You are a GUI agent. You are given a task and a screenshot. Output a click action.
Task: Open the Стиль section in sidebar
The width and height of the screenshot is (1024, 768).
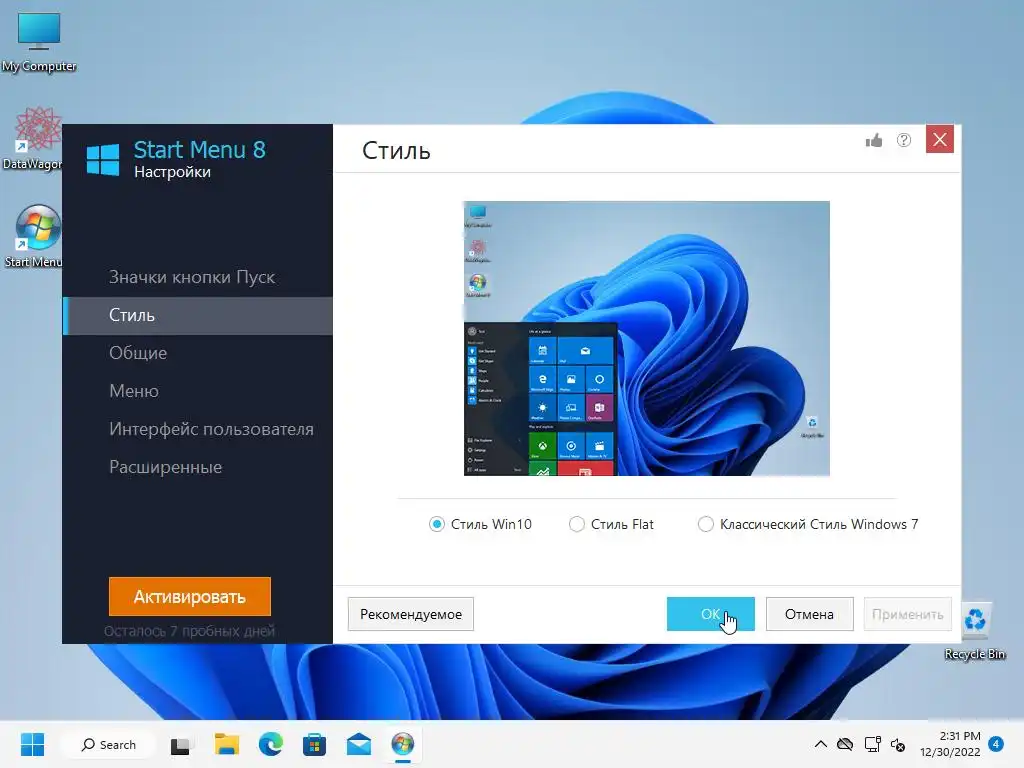pos(197,315)
